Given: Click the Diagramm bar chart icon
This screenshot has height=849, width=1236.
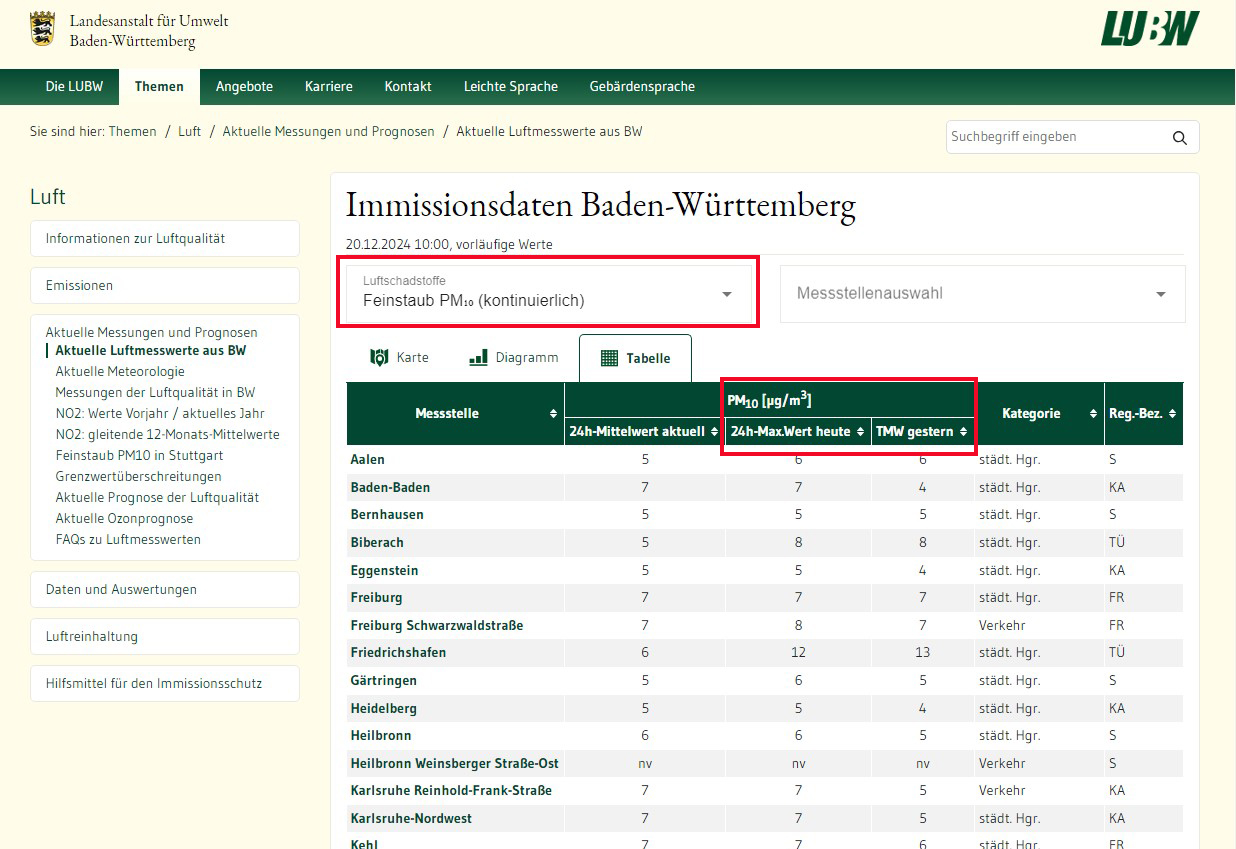Looking at the screenshot, I should pyautogui.click(x=478, y=357).
